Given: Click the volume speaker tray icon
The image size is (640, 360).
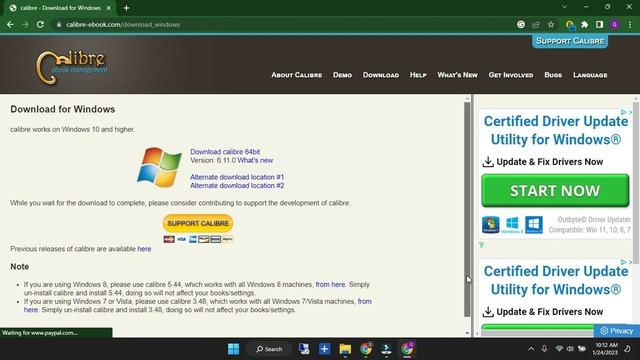Looking at the screenshot, I should (x=570, y=349).
